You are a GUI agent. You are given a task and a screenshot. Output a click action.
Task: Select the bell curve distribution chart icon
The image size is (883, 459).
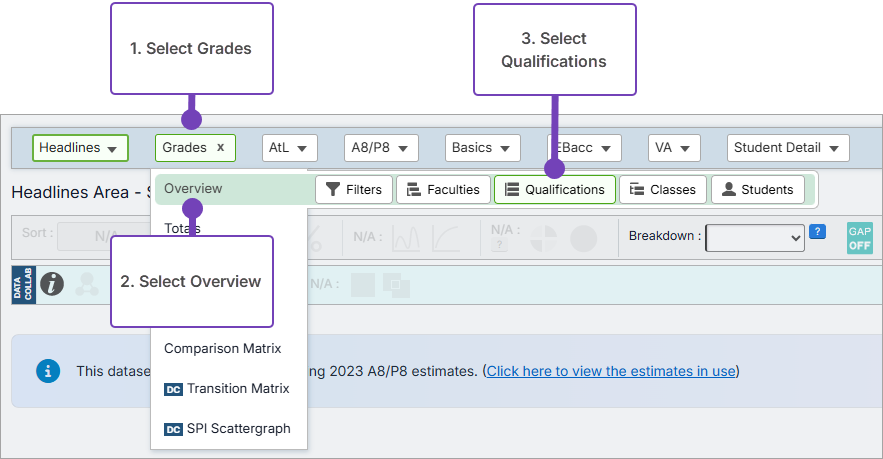(x=406, y=238)
